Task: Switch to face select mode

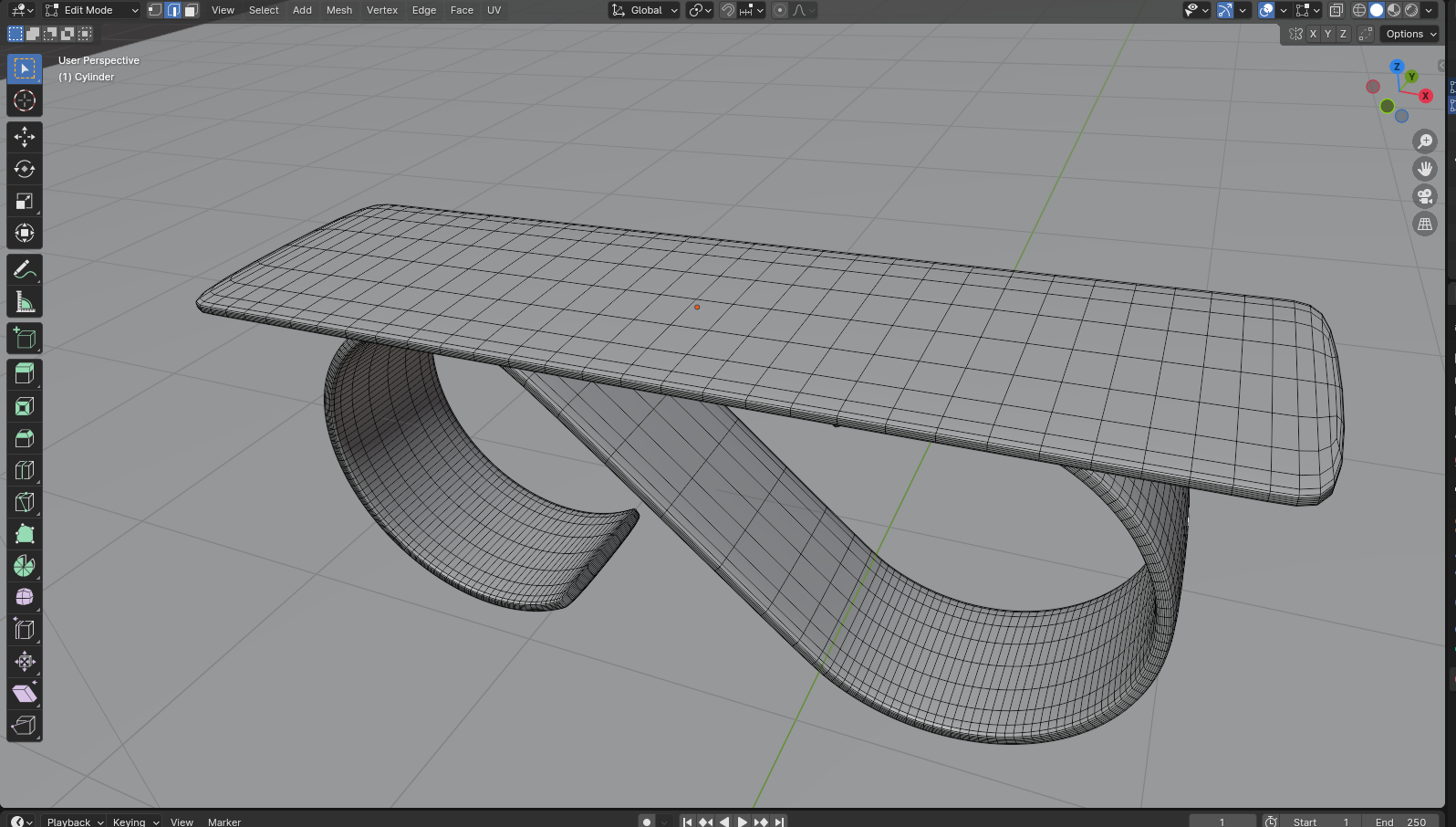Action: point(191,10)
